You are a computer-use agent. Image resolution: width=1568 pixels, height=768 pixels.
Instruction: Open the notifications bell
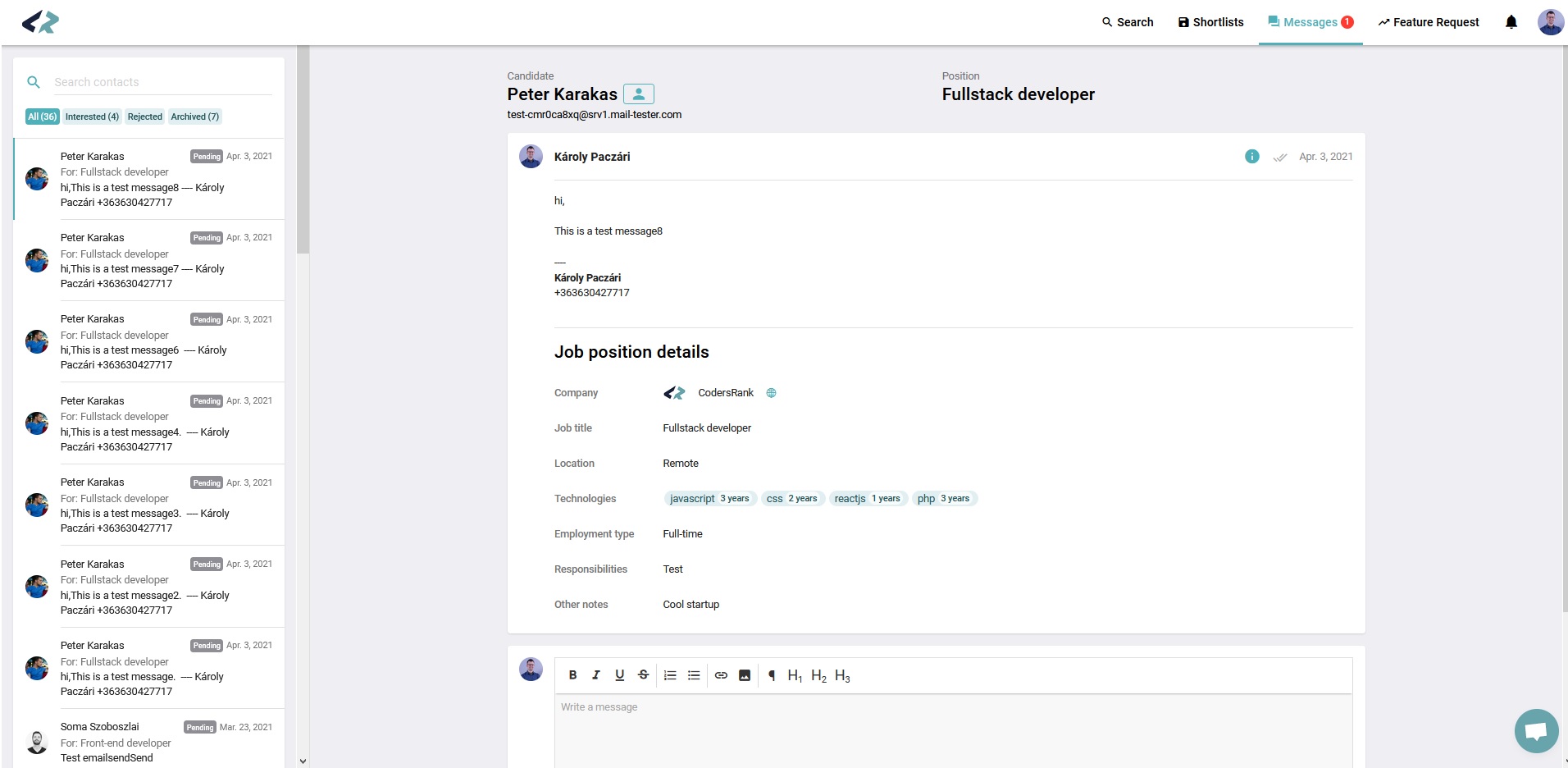(1511, 22)
